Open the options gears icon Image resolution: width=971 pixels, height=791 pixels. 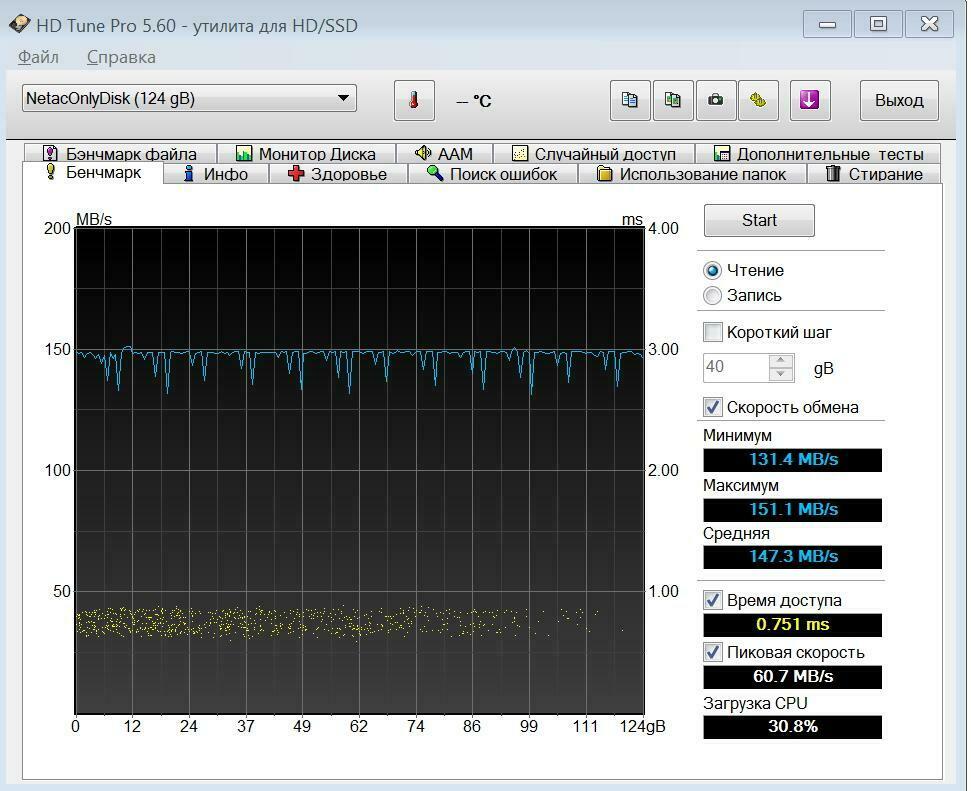tap(758, 100)
